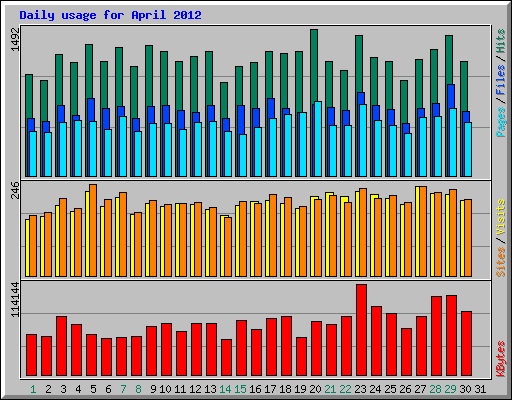Screen dimensions: 512x400
Task: Click day 1 on the x-axis
Action: (x=33, y=389)
